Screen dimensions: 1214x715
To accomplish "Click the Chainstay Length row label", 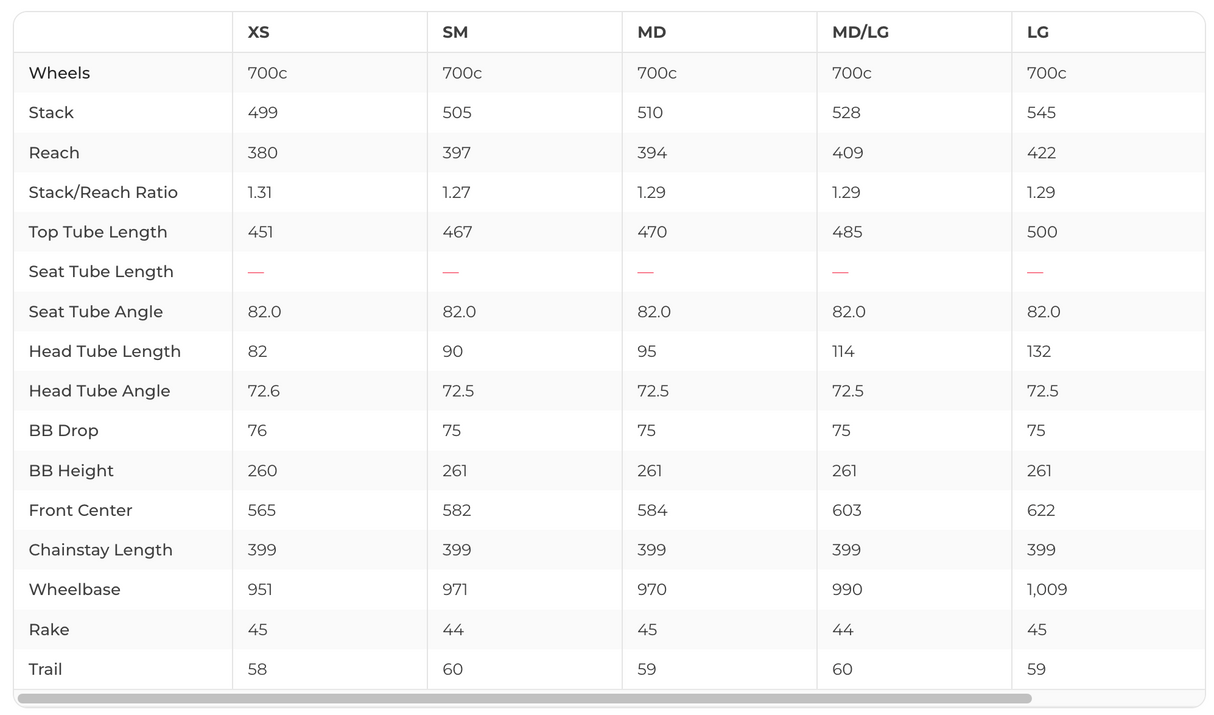I will tap(101, 550).
